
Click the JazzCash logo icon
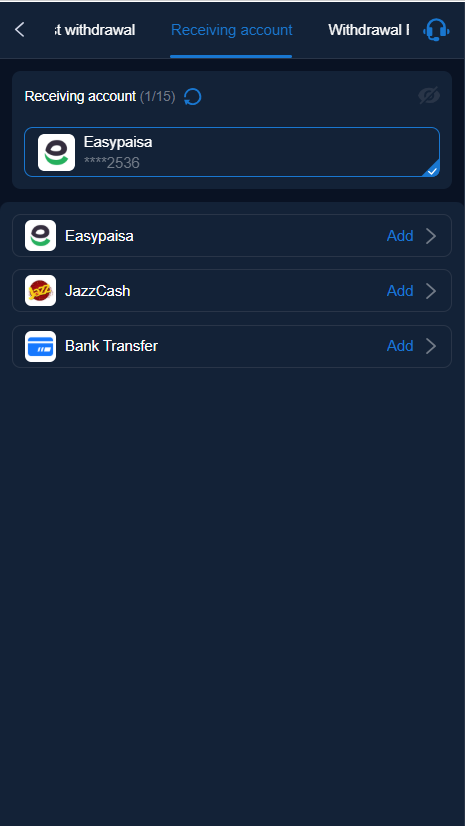tap(41, 290)
